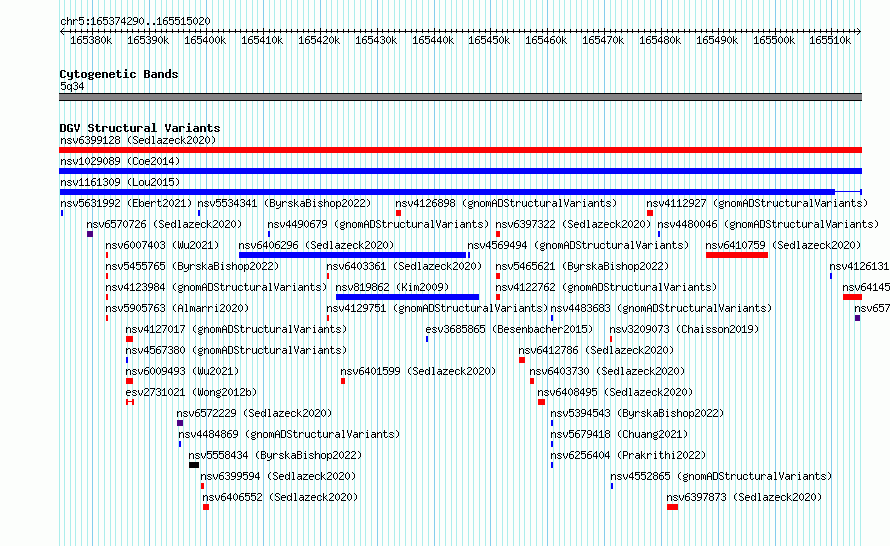Open esv2731021 (Wong2012b) label
This screenshot has height=546, width=890.
[191, 392]
